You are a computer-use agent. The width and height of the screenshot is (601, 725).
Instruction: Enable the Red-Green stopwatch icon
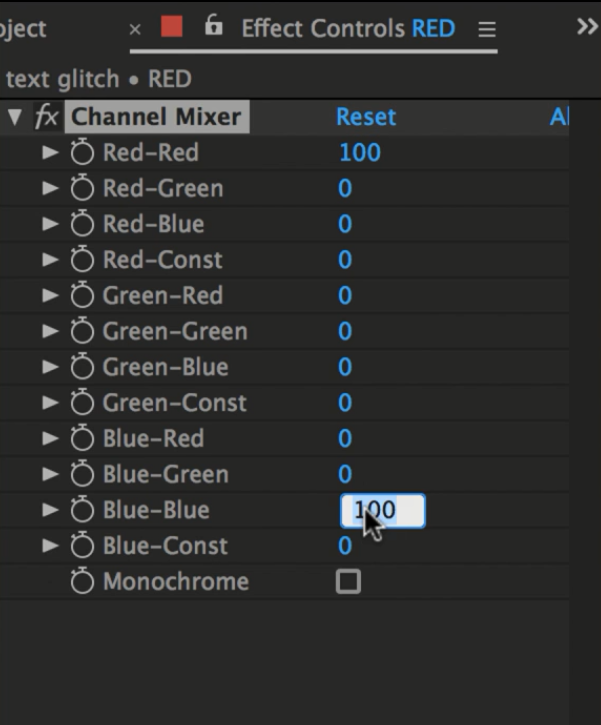click(x=82, y=188)
